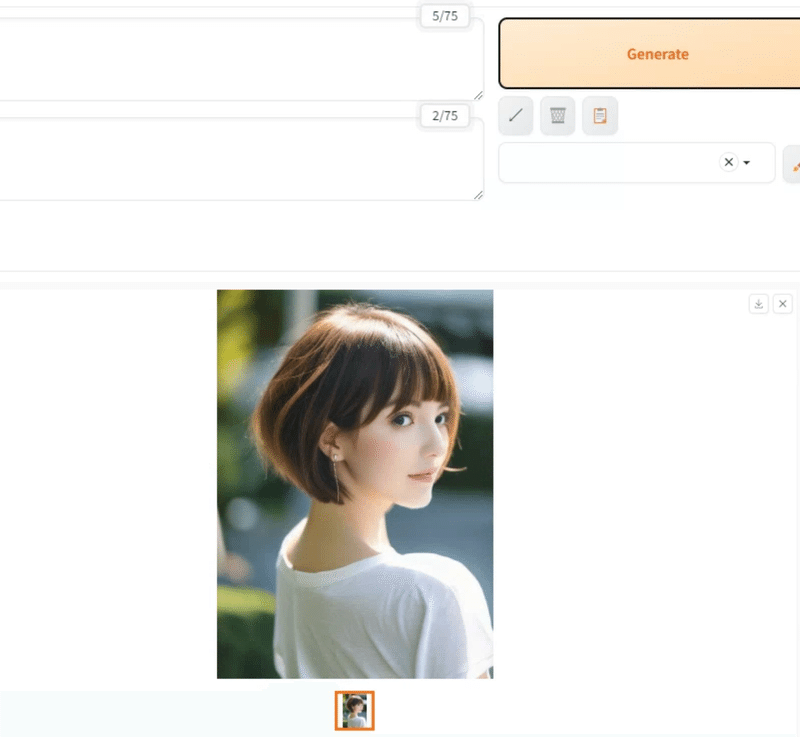Select the gallery thumbnail below the image
Viewport: 800px width, 737px height.
pyautogui.click(x=355, y=710)
